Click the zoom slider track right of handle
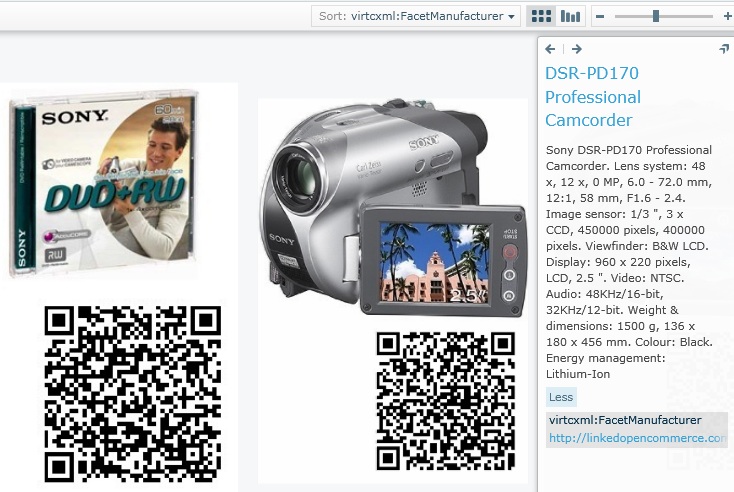 [690, 16]
